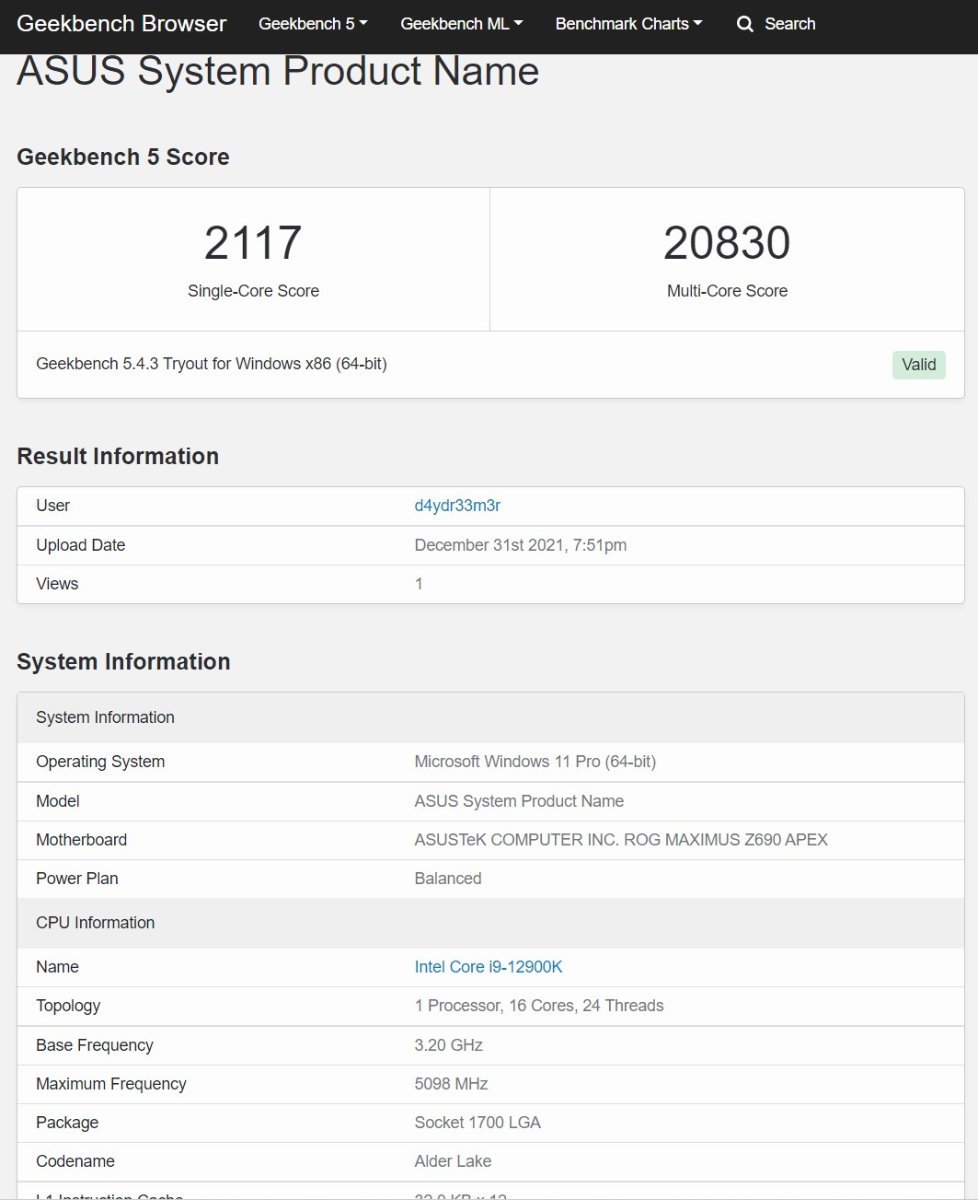This screenshot has width=978, height=1200.
Task: Open the Benchmark Charts dropdown
Action: click(629, 24)
